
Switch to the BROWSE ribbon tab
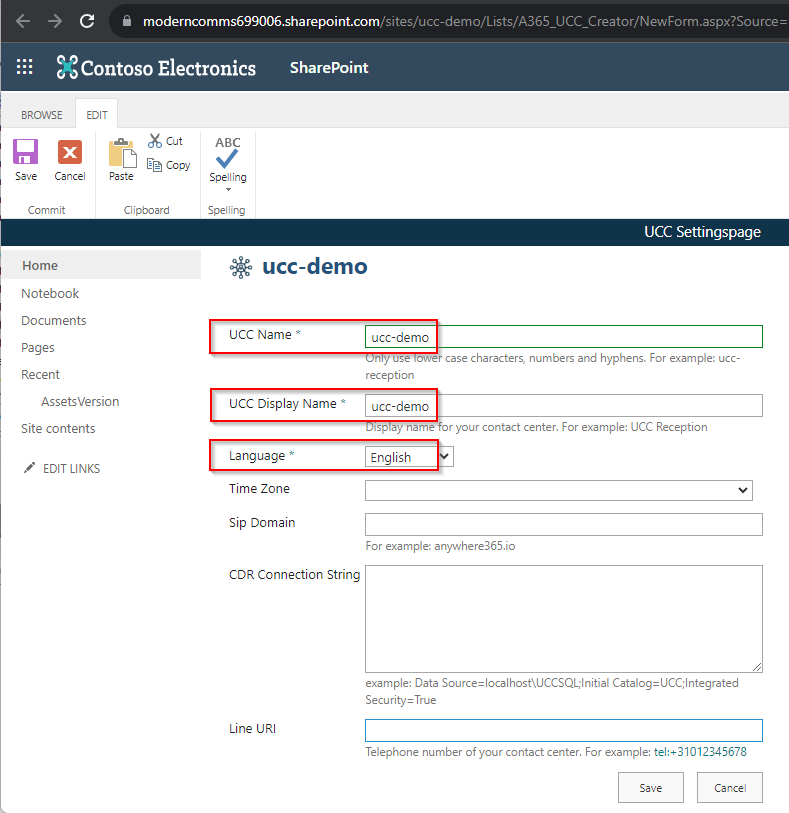(x=42, y=115)
